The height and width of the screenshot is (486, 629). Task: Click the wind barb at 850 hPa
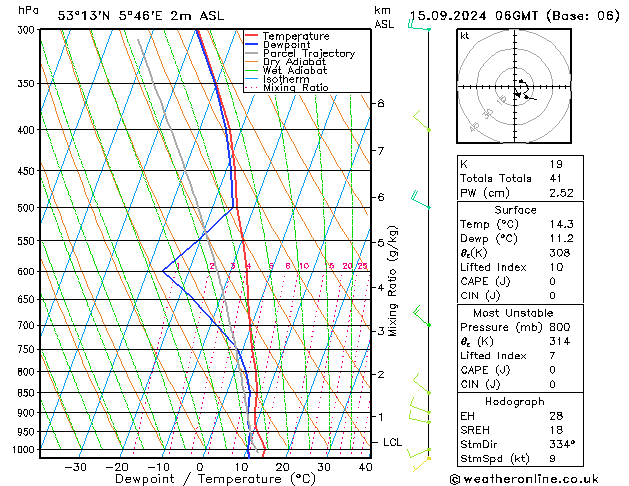click(422, 384)
